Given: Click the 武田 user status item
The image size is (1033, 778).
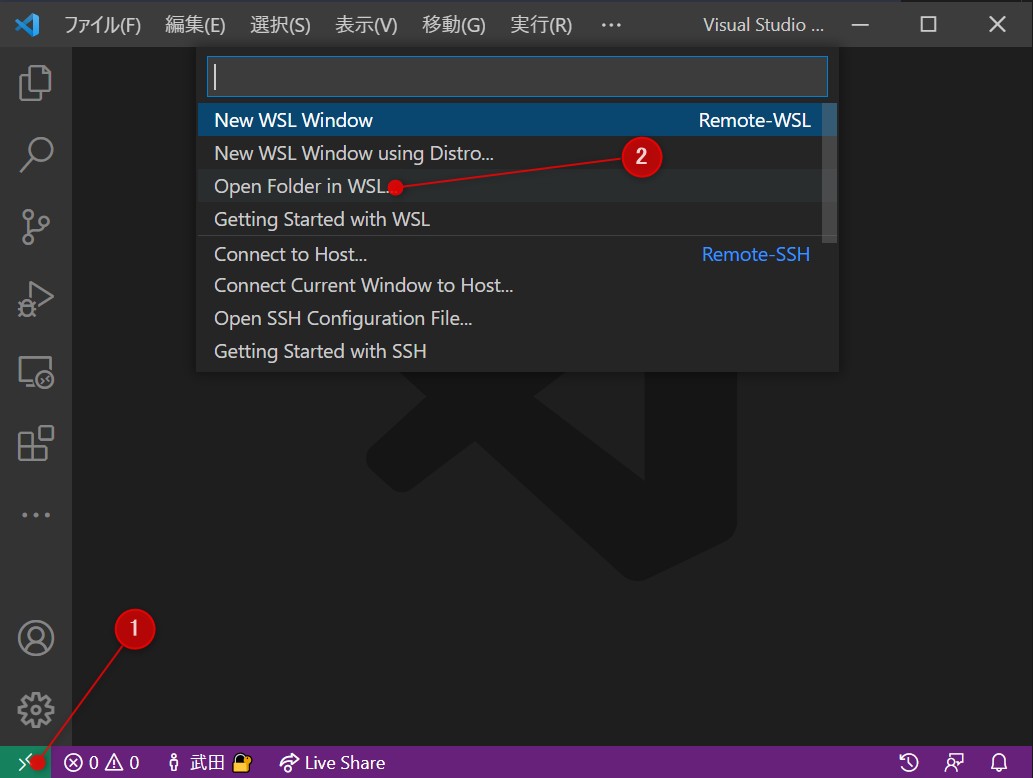Looking at the screenshot, I should (x=209, y=763).
